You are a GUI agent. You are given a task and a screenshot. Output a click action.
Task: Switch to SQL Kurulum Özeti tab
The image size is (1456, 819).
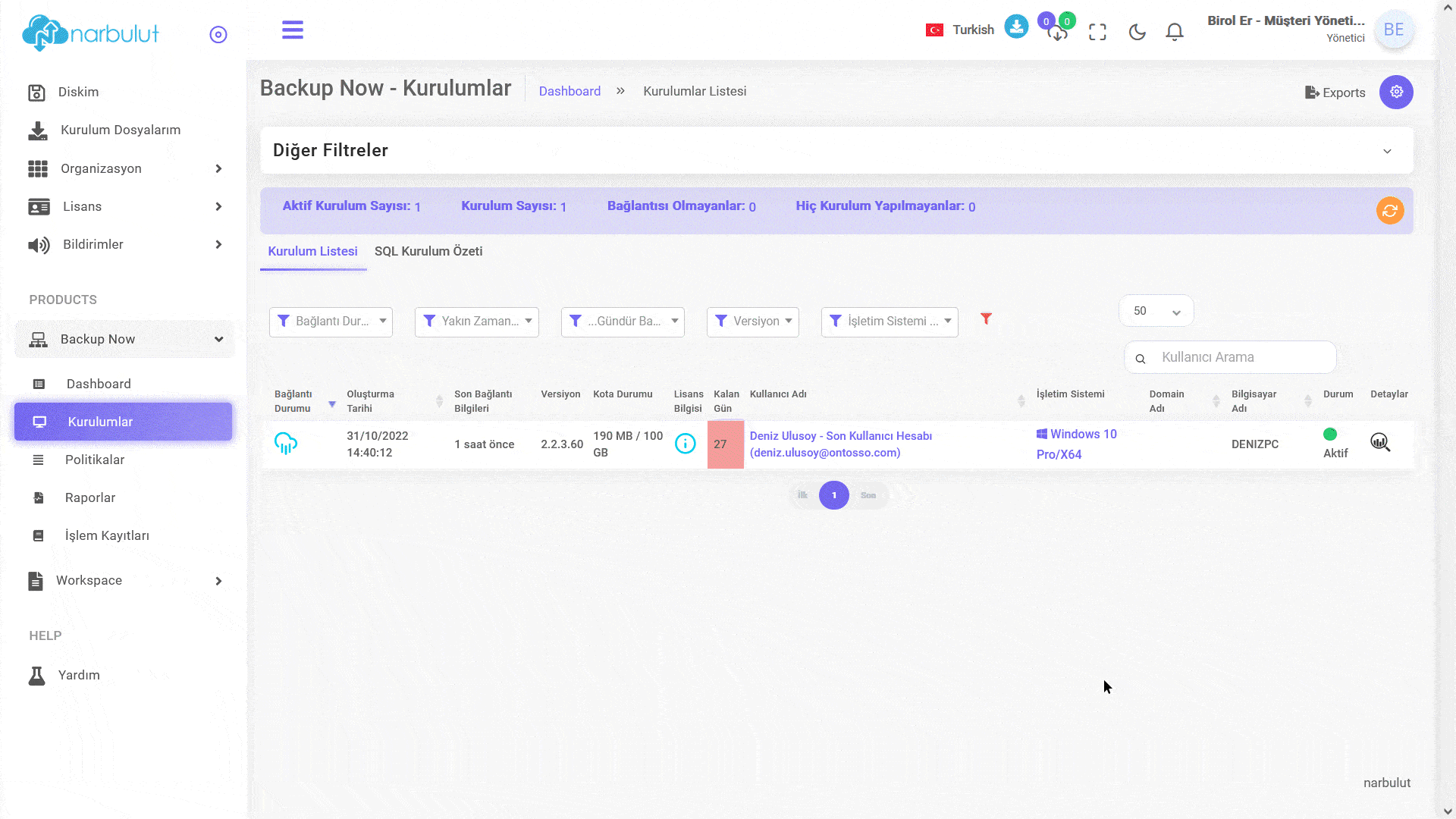pos(428,252)
